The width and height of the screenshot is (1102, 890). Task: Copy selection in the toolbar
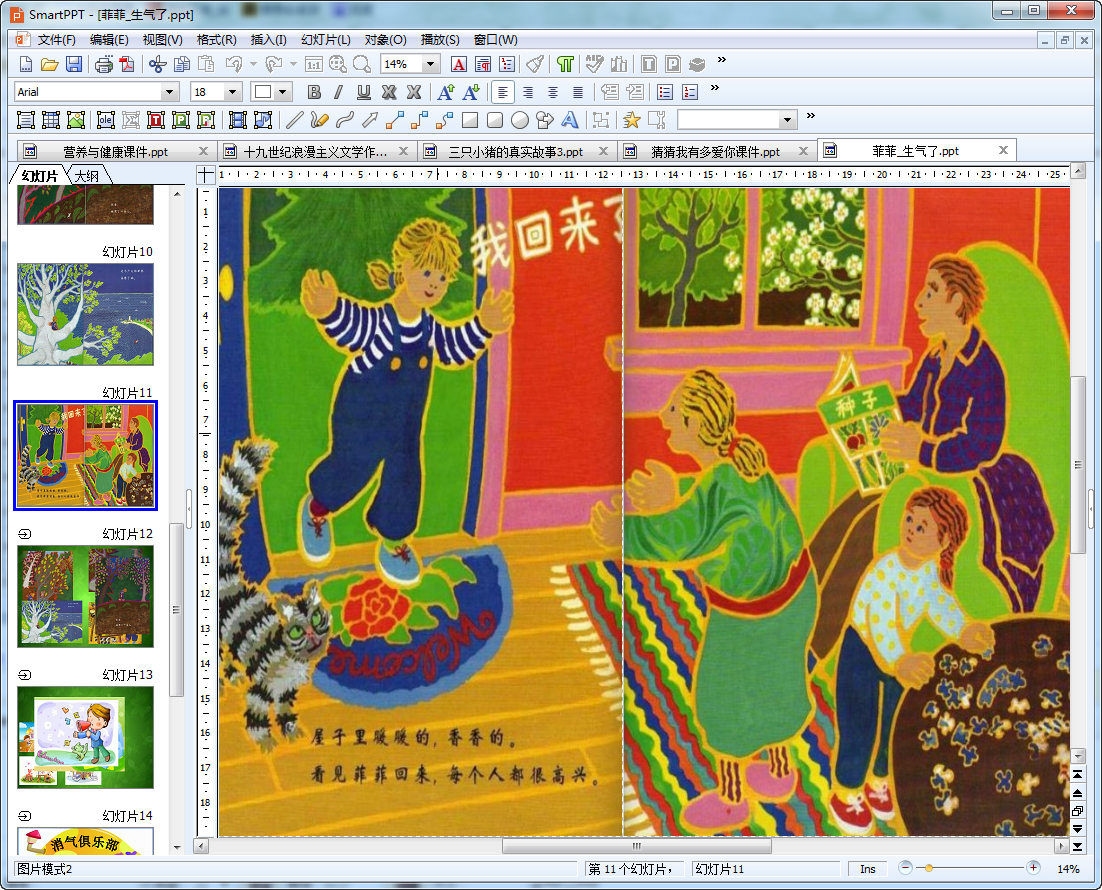[182, 65]
